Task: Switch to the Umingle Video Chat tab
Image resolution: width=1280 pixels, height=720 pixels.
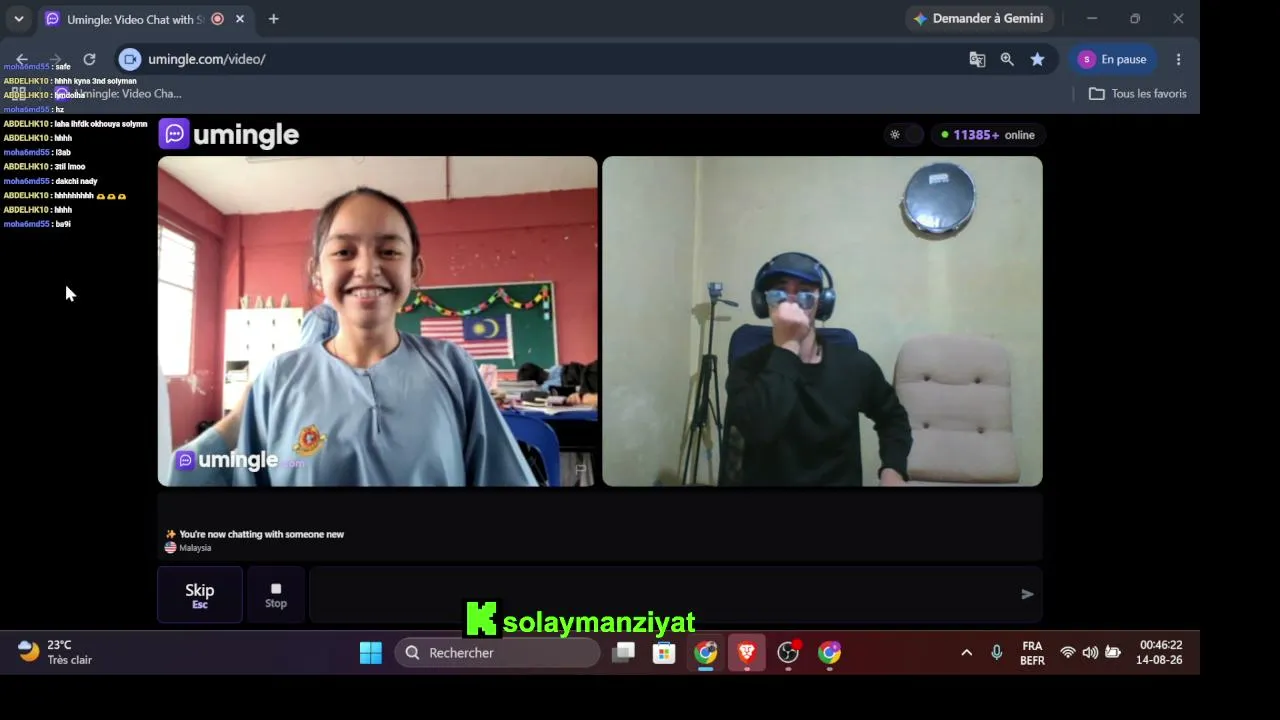Action: click(x=146, y=19)
